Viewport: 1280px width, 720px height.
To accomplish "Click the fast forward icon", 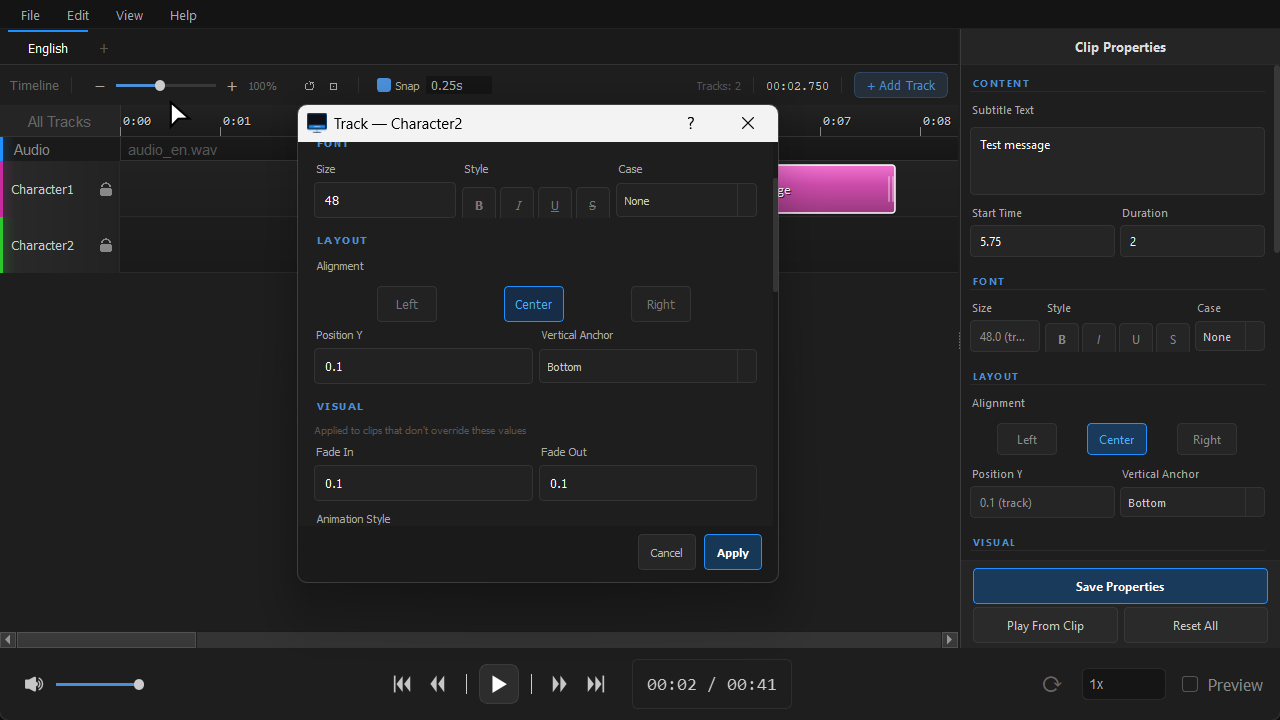I will [560, 684].
